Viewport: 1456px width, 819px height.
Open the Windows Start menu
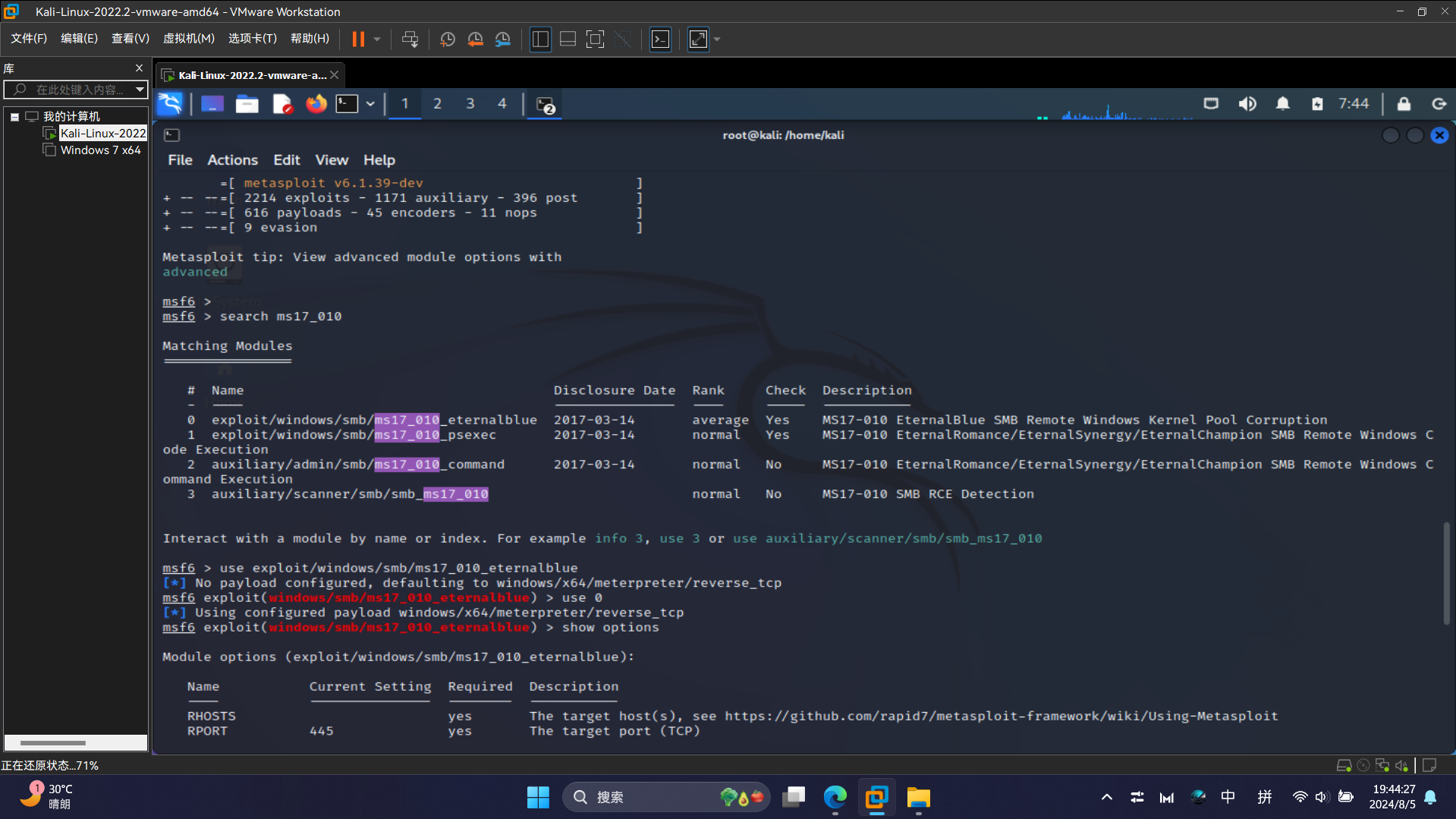538,797
